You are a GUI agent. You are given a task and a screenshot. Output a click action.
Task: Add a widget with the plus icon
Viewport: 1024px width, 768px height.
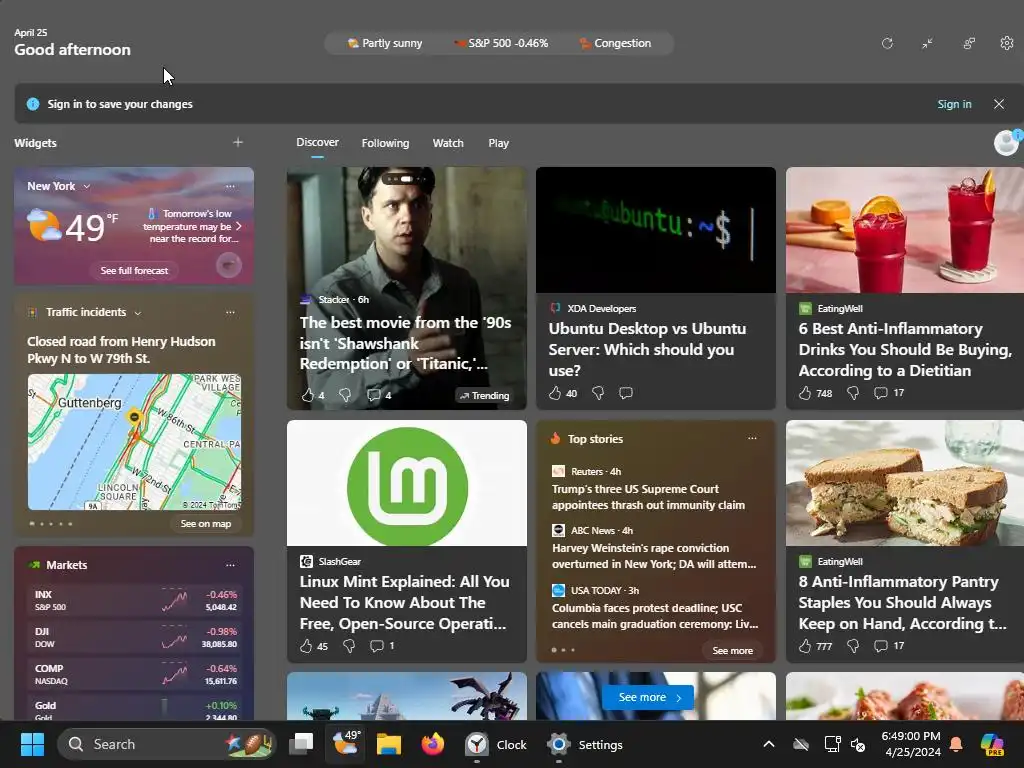[238, 142]
